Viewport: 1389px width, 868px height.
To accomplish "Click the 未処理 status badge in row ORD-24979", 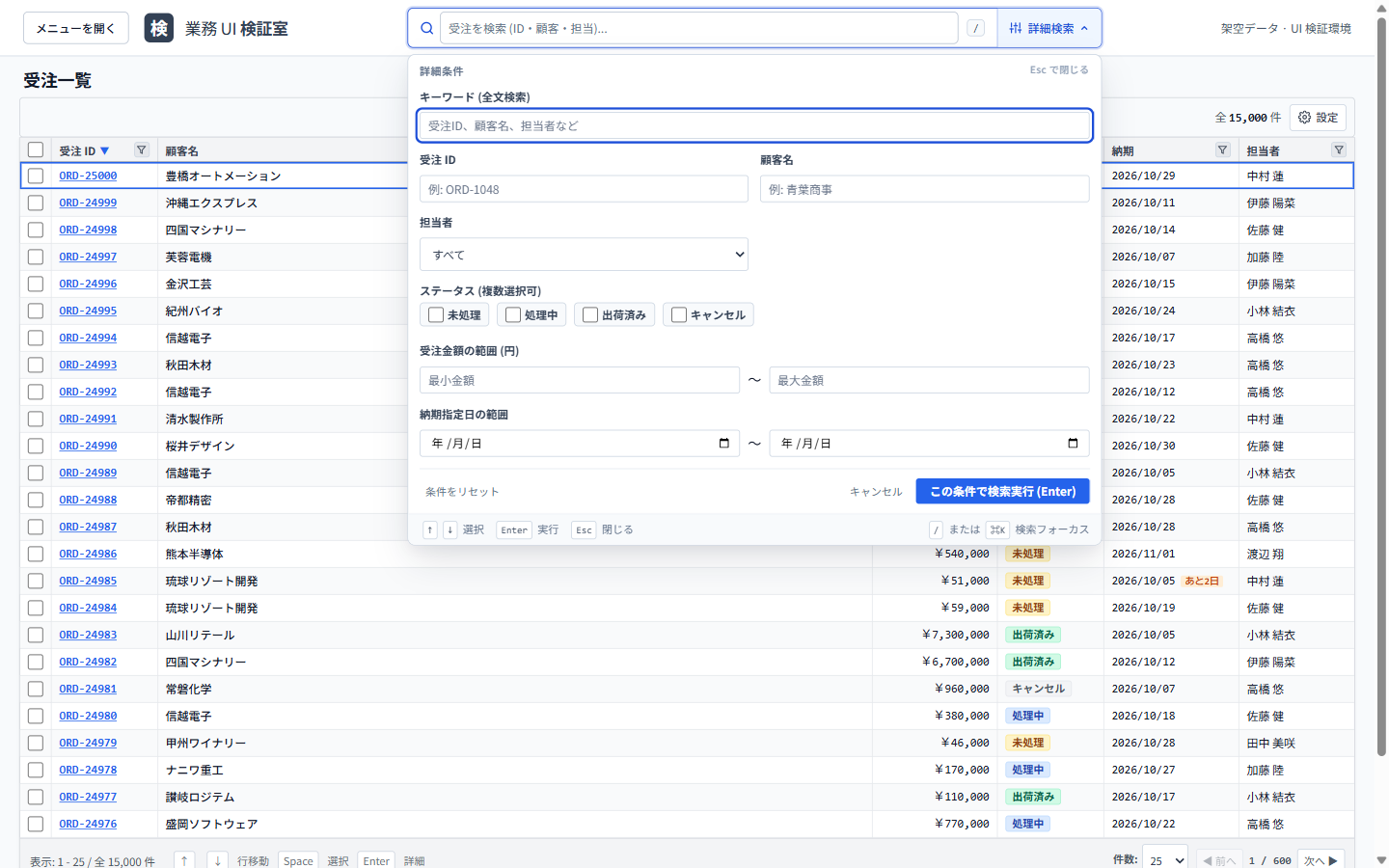I will 1028,744.
